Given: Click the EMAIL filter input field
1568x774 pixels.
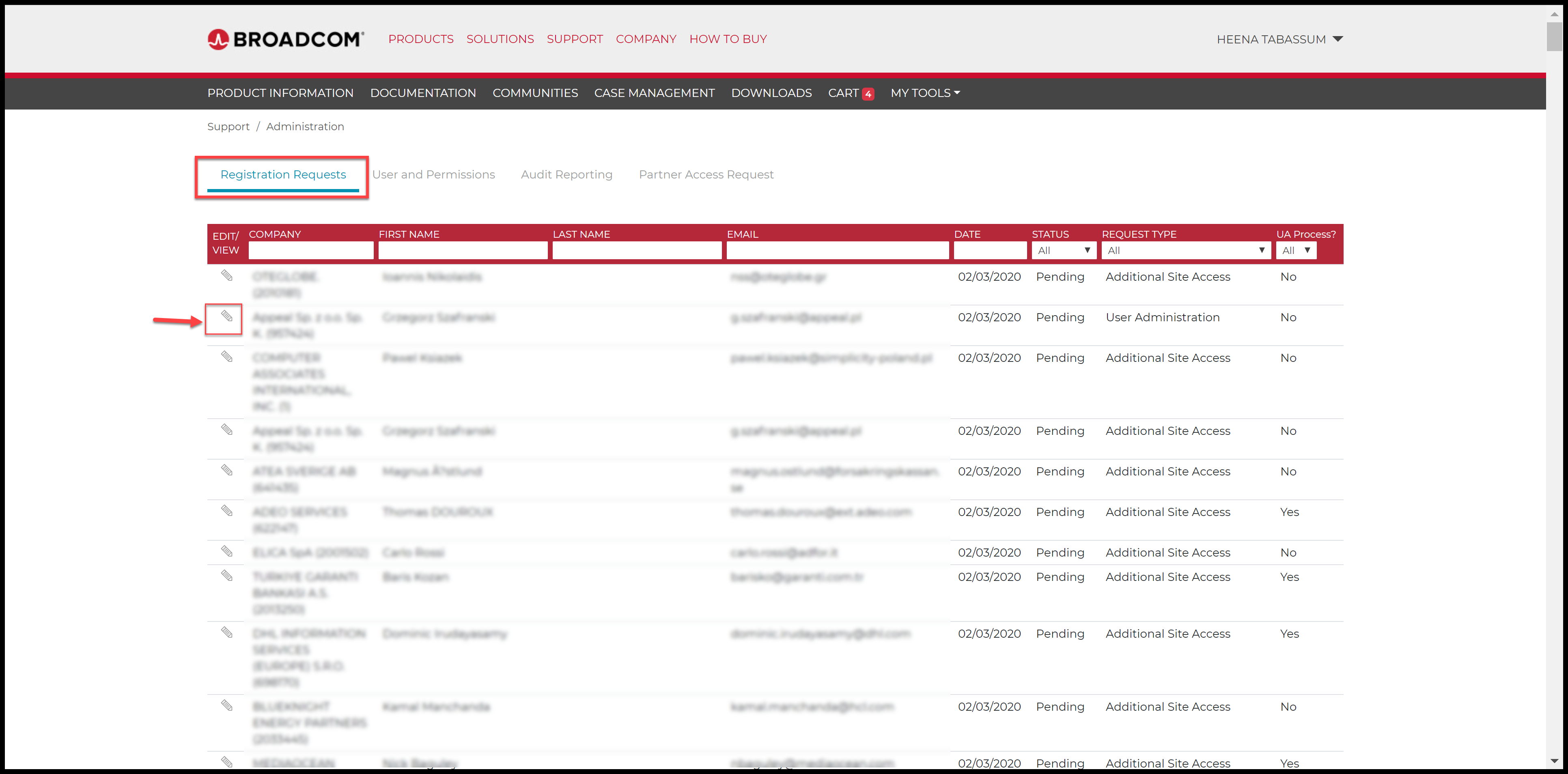Looking at the screenshot, I should point(837,250).
